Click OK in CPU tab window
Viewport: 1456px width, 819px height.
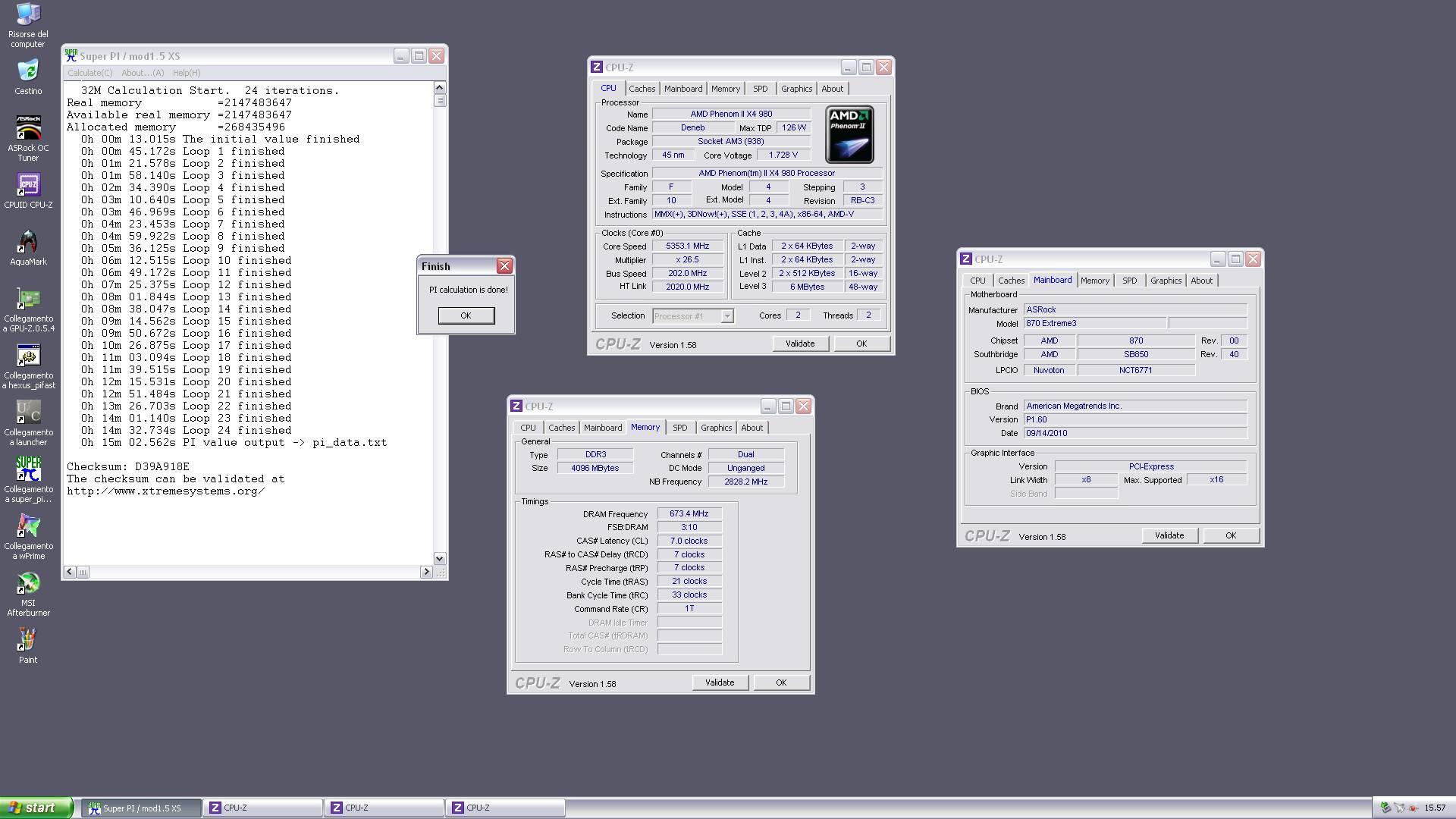tap(861, 344)
